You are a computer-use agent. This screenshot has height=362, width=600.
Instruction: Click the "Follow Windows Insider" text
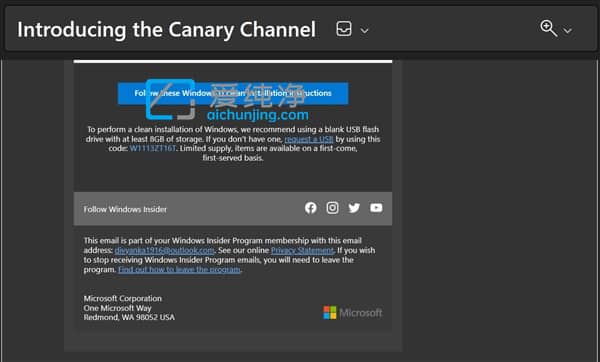[125, 209]
